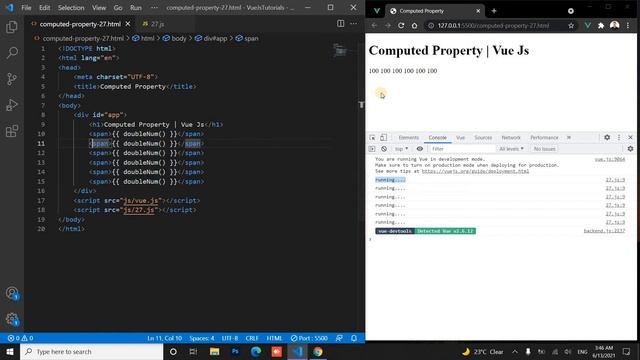Switch to the Elements tab in DevTools
The image size is (640, 360).
(x=409, y=138)
